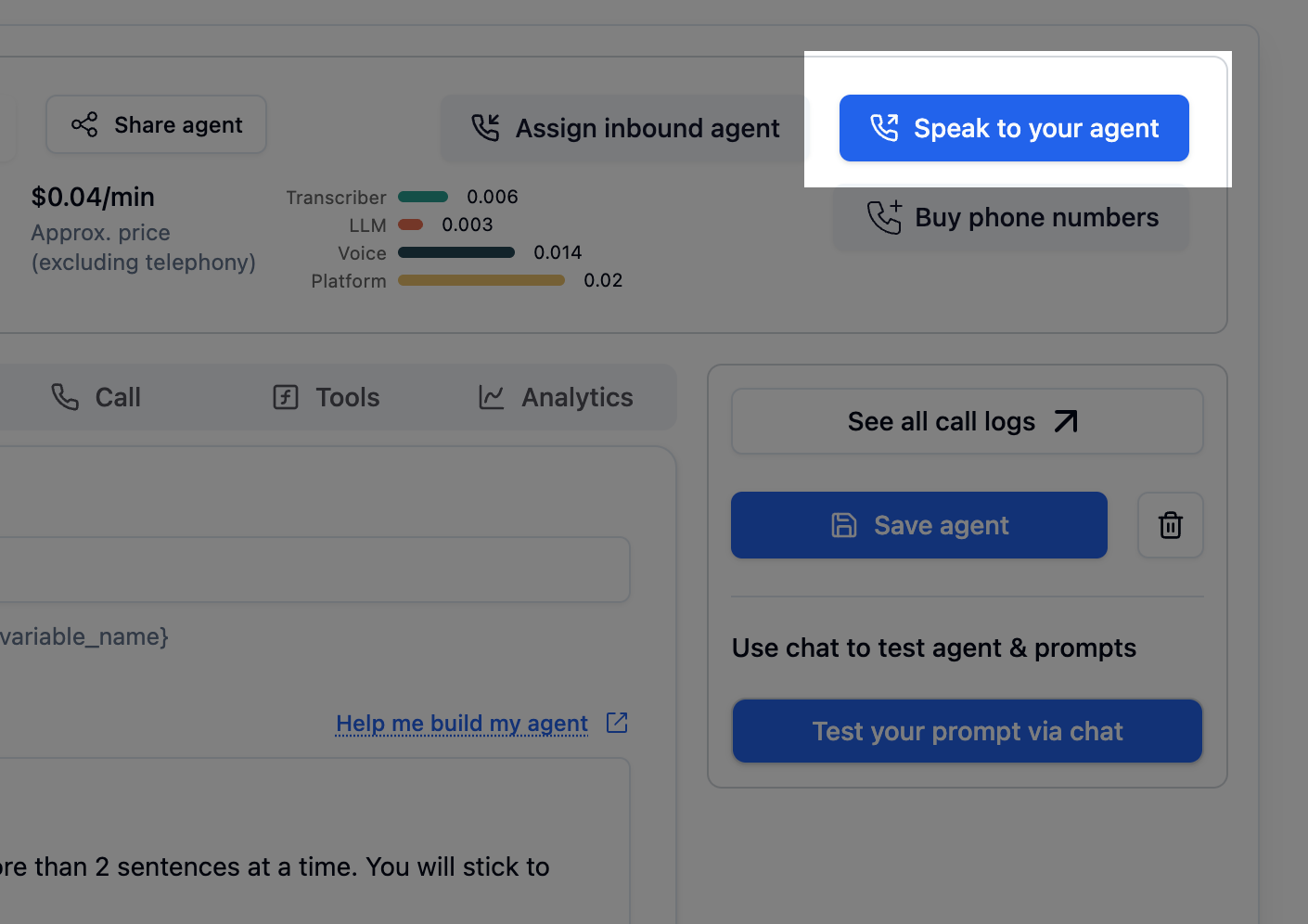1308x924 pixels.
Task: Click the LLM cost bar
Action: point(411,225)
